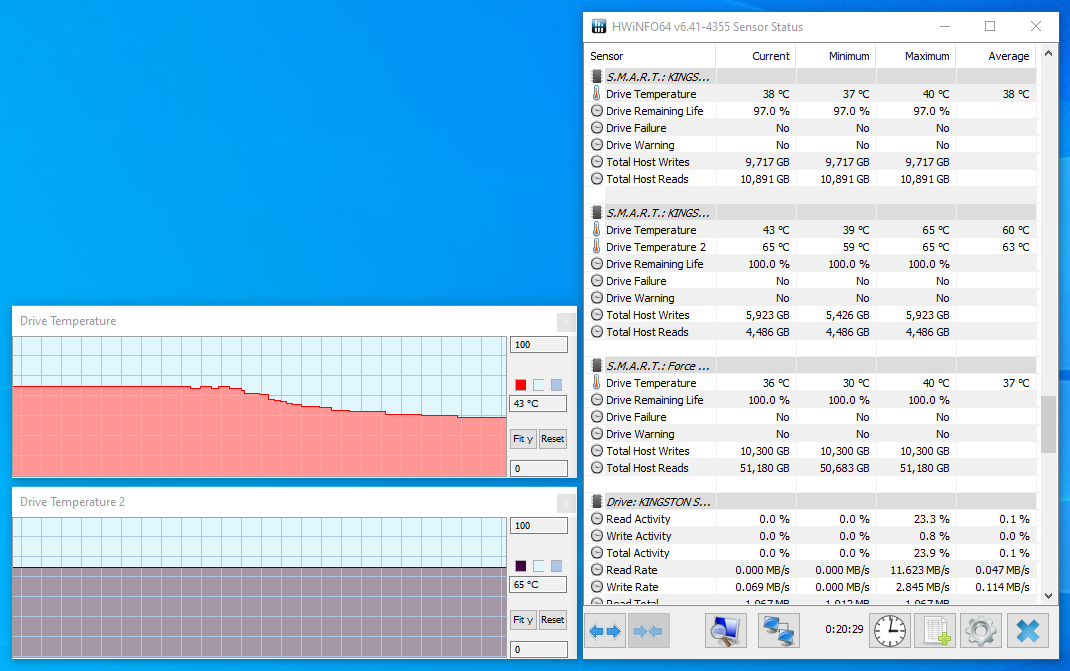Select the dark blue color swatch
The image size is (1070, 671).
[519, 565]
